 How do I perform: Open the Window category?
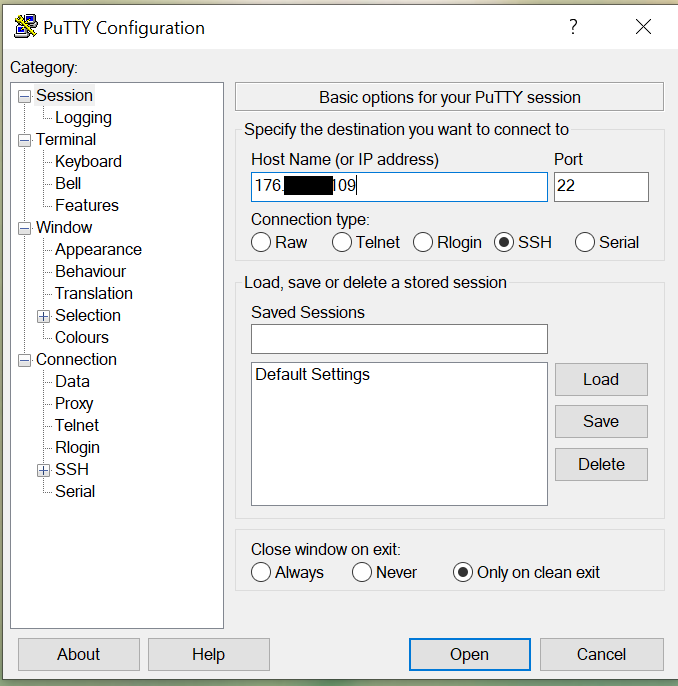64,228
